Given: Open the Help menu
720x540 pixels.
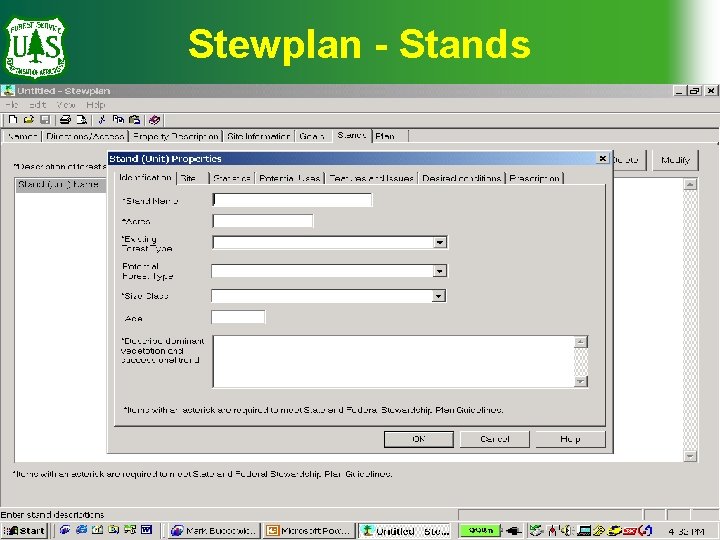Looking at the screenshot, I should point(96,105).
